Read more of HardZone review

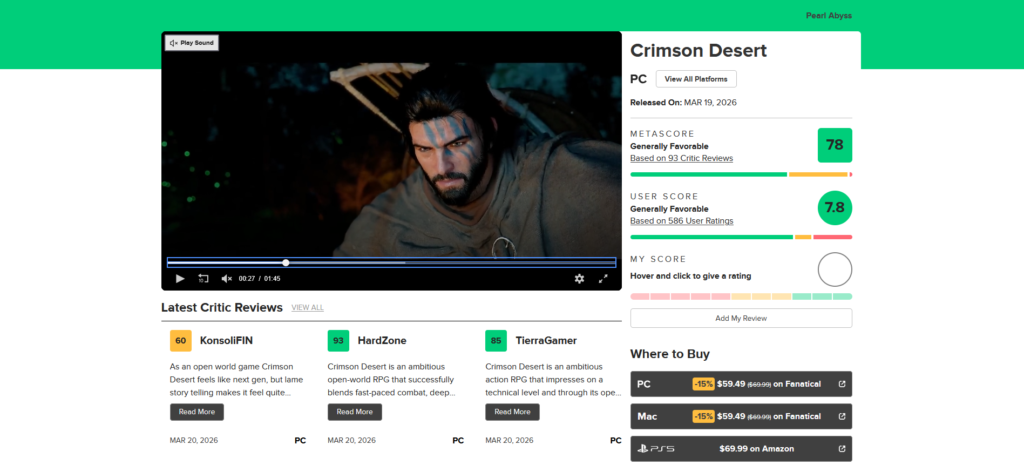(355, 412)
